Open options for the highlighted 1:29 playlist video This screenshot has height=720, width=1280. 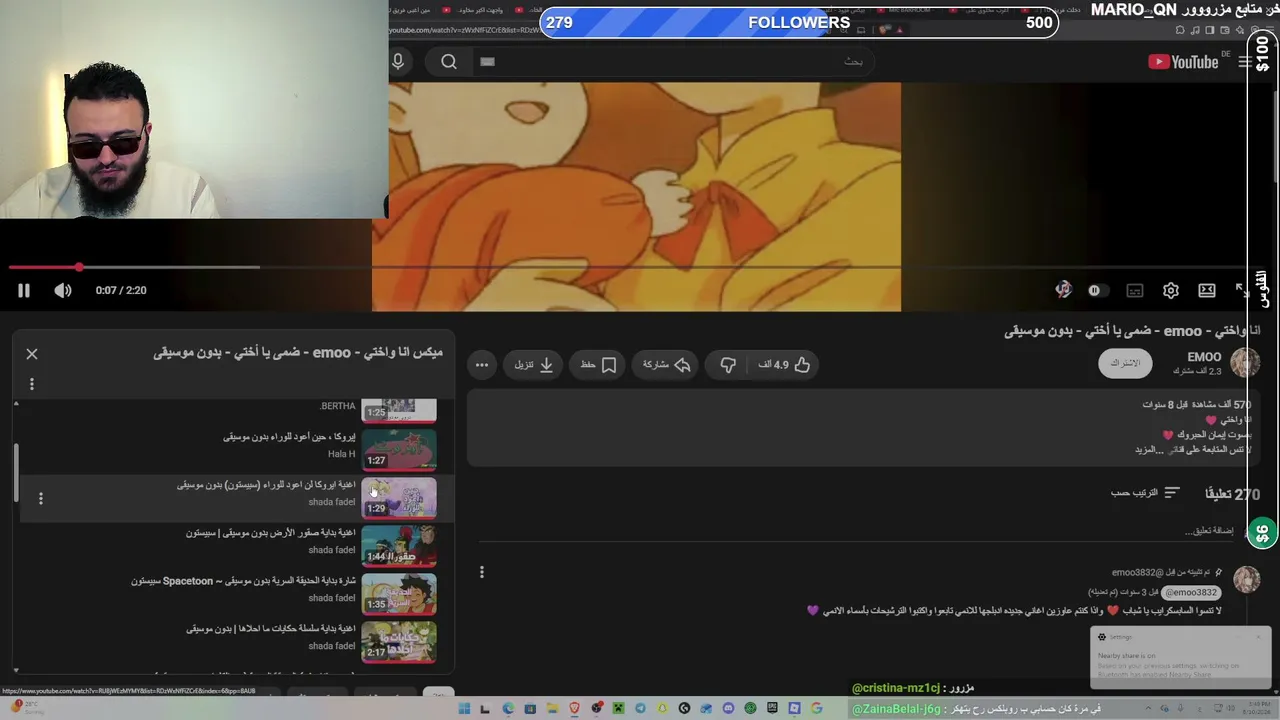(x=41, y=498)
